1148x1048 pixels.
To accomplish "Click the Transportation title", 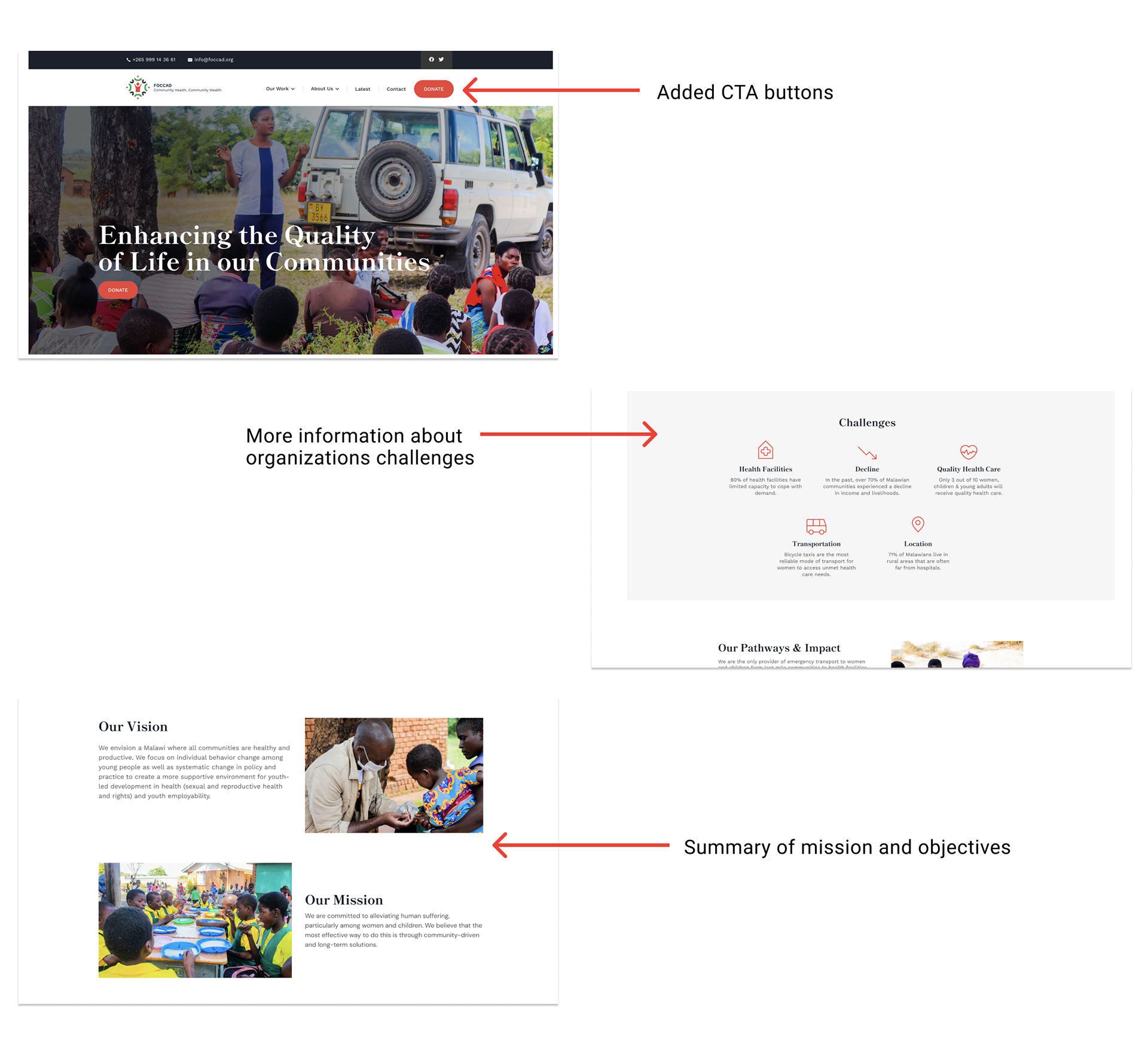I will point(816,544).
